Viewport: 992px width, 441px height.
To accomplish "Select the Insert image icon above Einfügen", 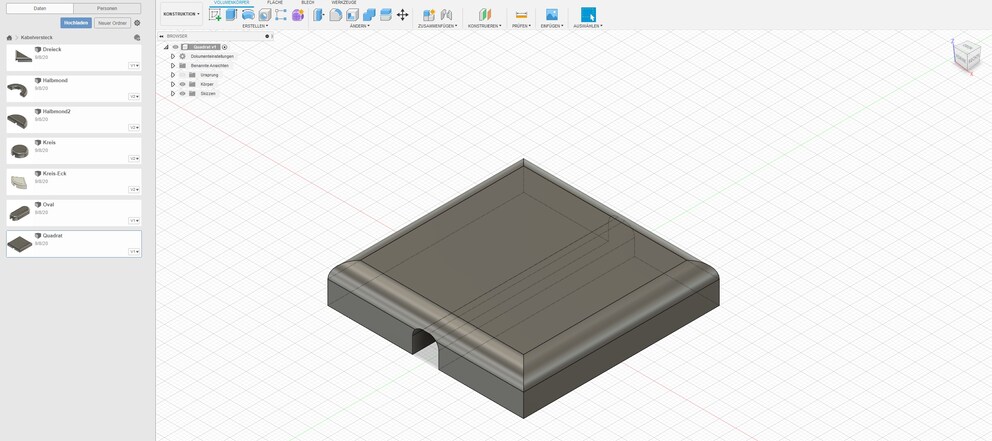I will coord(552,15).
